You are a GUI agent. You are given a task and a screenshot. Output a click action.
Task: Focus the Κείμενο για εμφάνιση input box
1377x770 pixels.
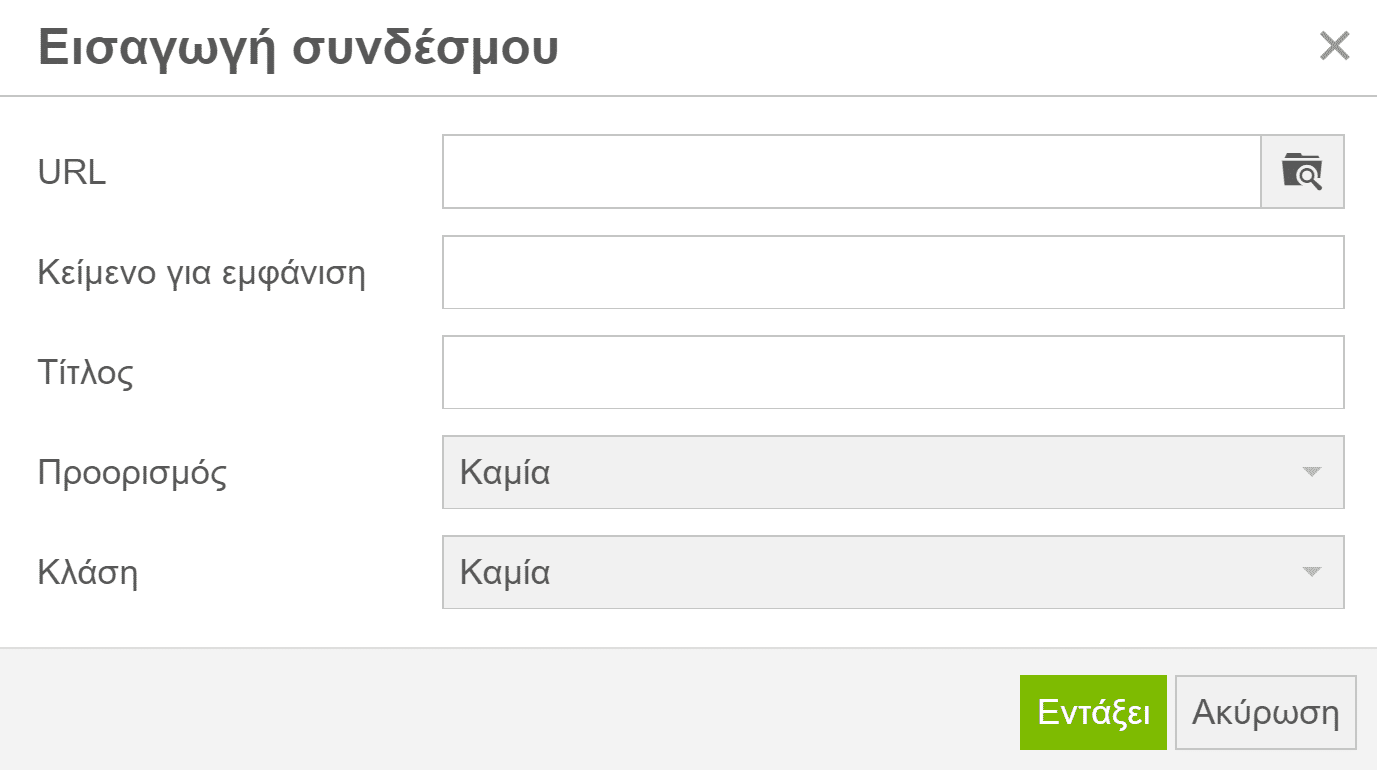point(892,272)
